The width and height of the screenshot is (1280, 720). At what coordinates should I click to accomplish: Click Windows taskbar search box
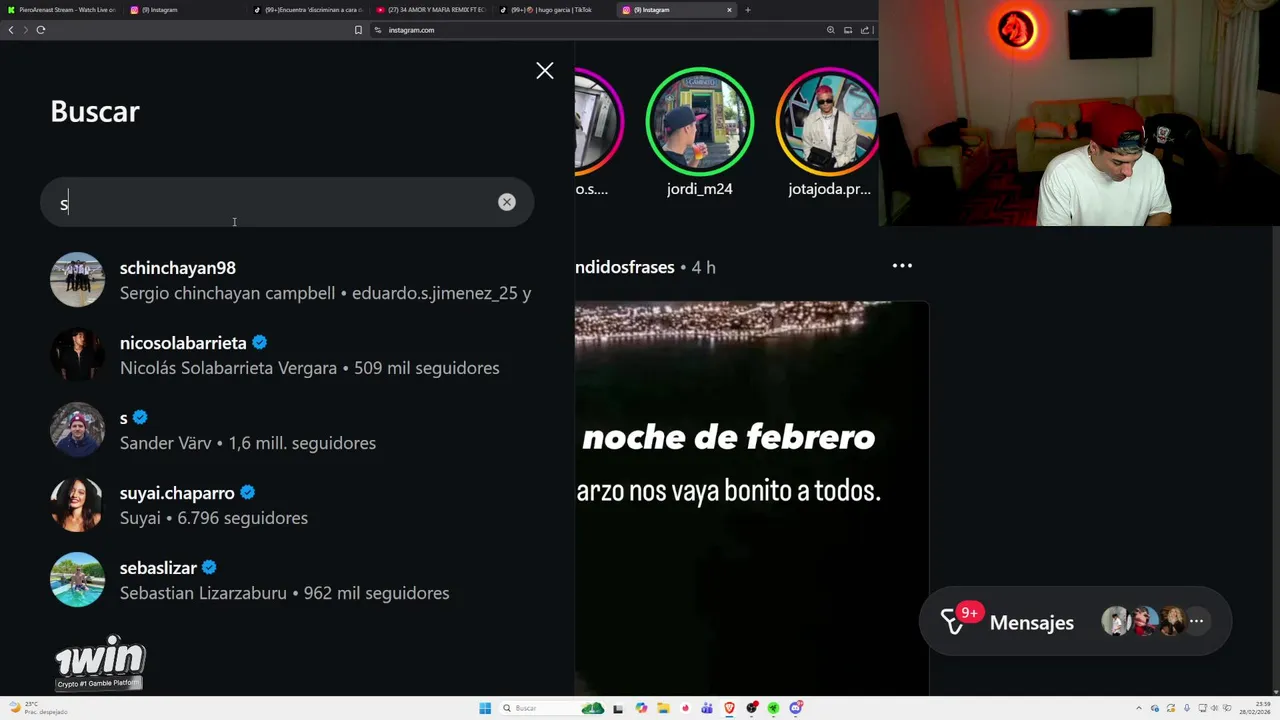tap(552, 708)
